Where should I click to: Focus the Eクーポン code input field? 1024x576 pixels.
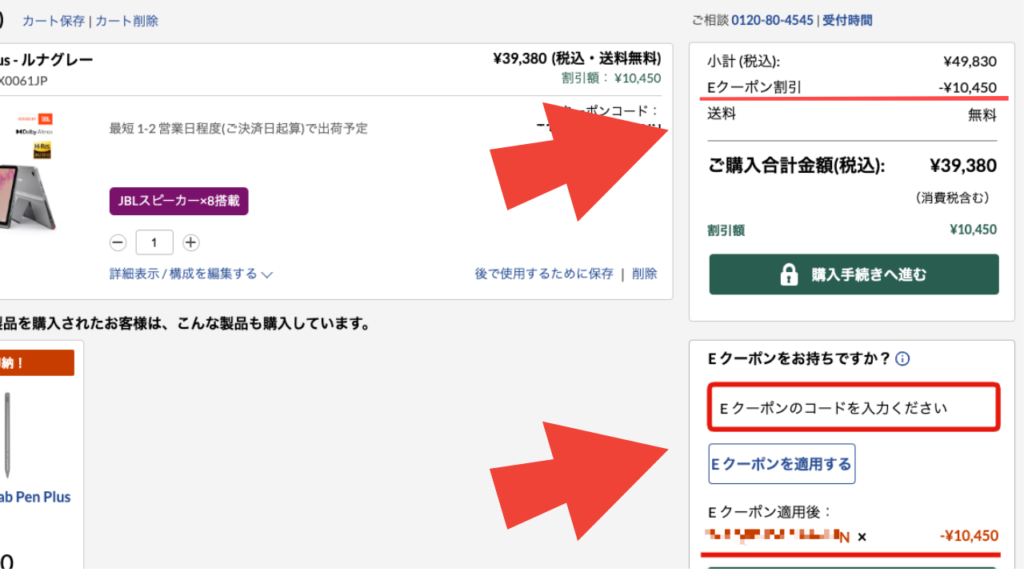pyautogui.click(x=854, y=408)
